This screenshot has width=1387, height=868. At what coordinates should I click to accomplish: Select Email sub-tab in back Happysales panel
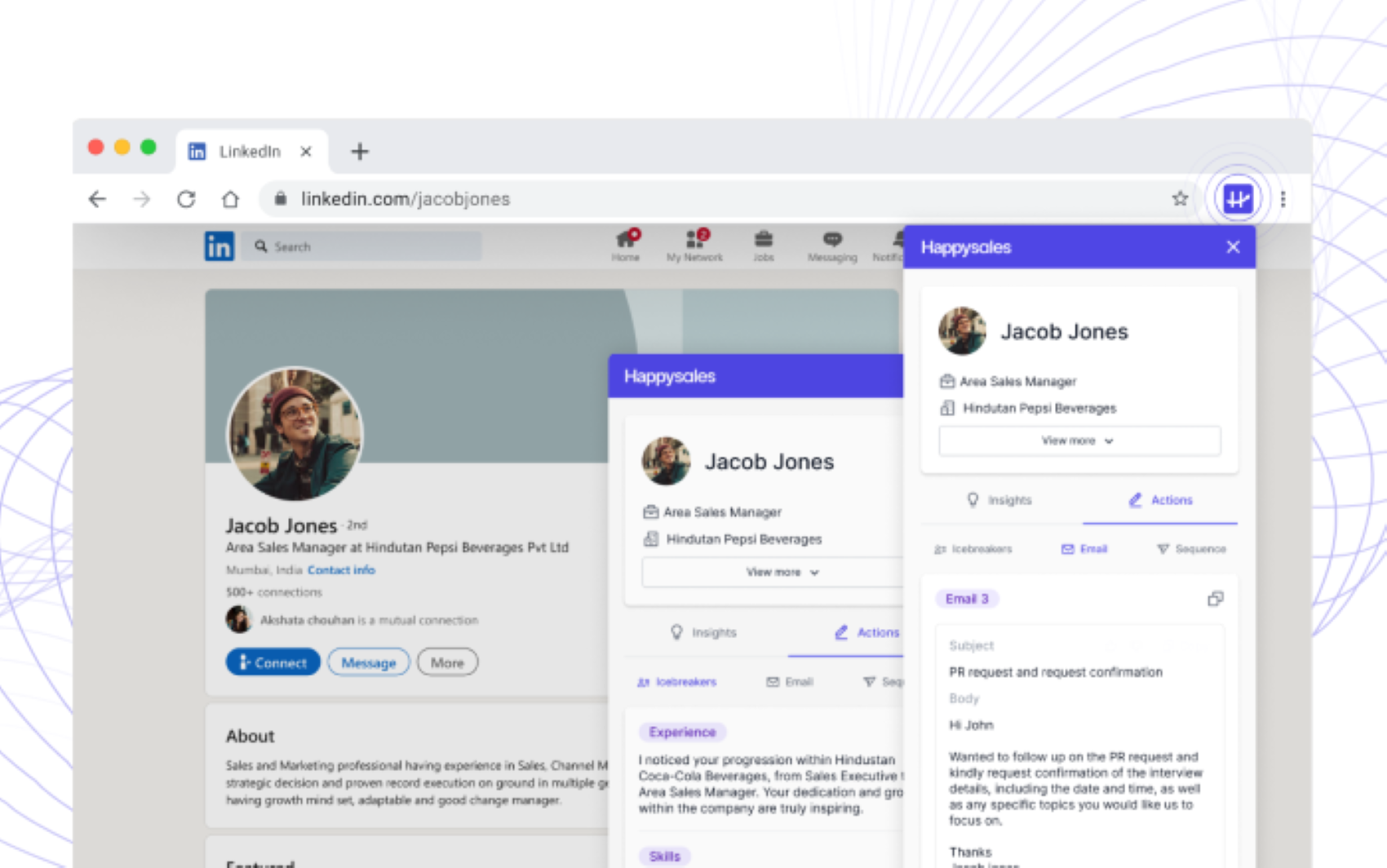pos(790,682)
